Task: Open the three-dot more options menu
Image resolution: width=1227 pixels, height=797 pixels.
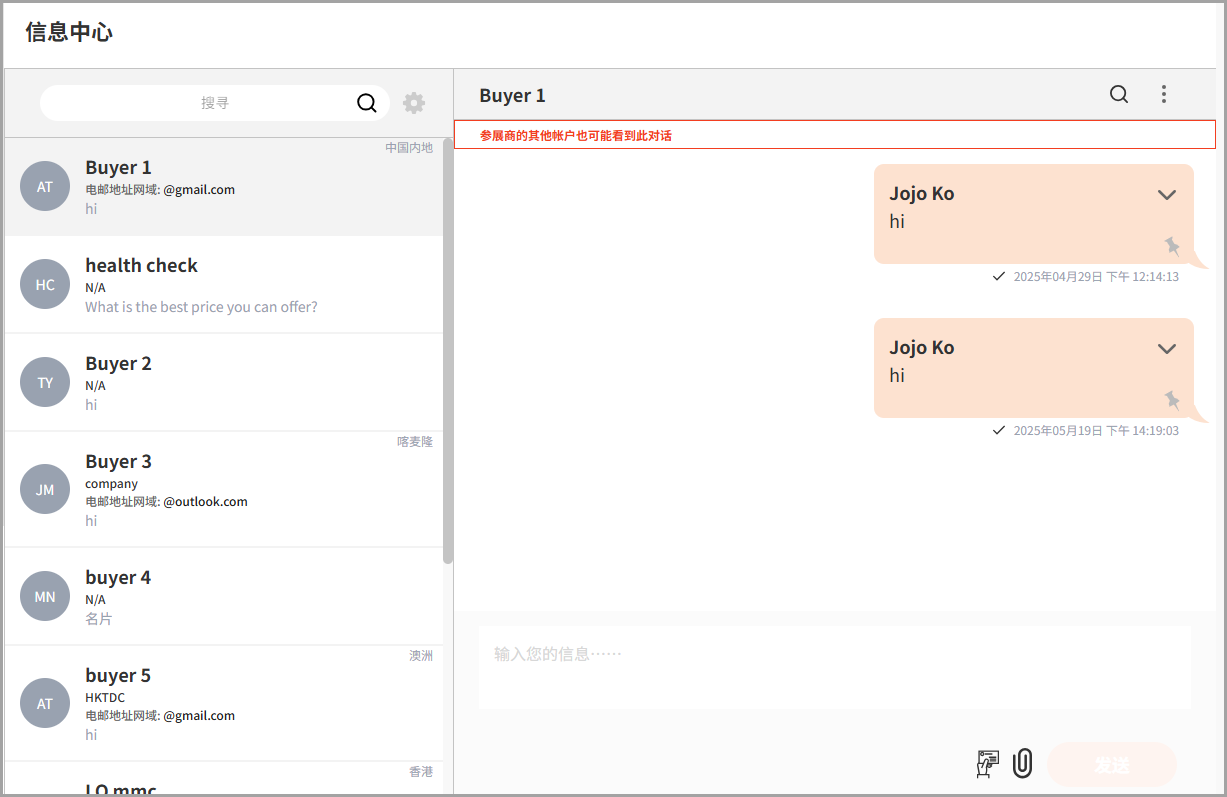Action: tap(1164, 94)
